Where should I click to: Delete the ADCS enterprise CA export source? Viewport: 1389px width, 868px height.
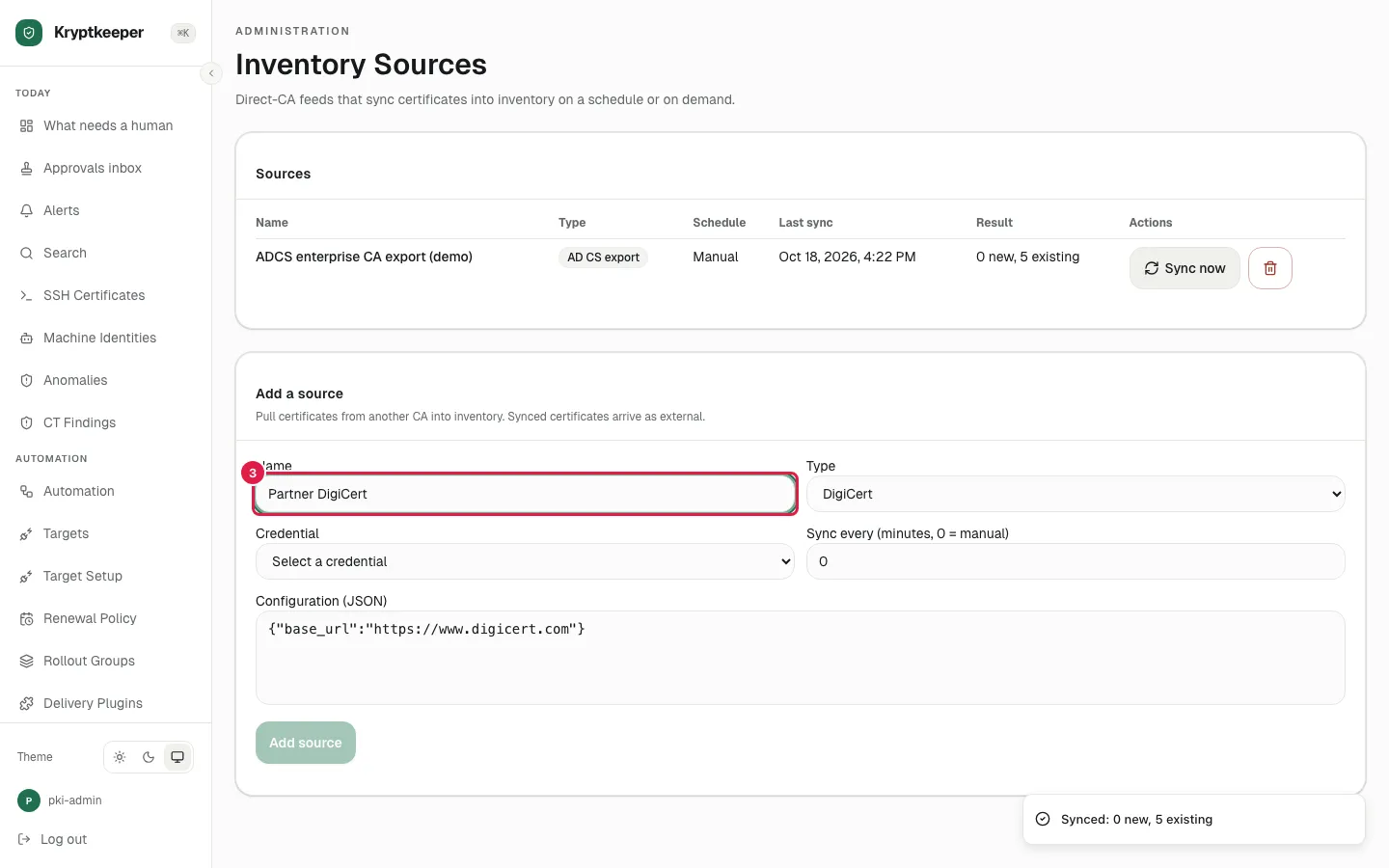(x=1270, y=268)
